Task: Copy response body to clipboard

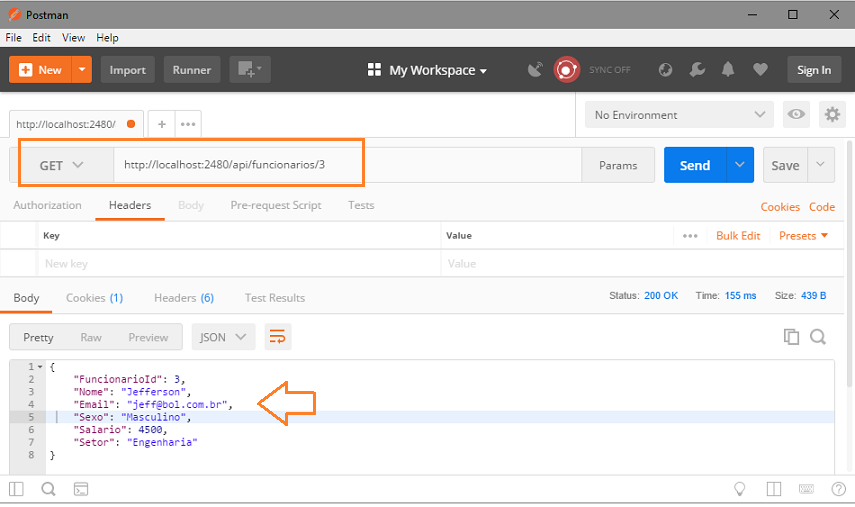Action: [x=791, y=337]
